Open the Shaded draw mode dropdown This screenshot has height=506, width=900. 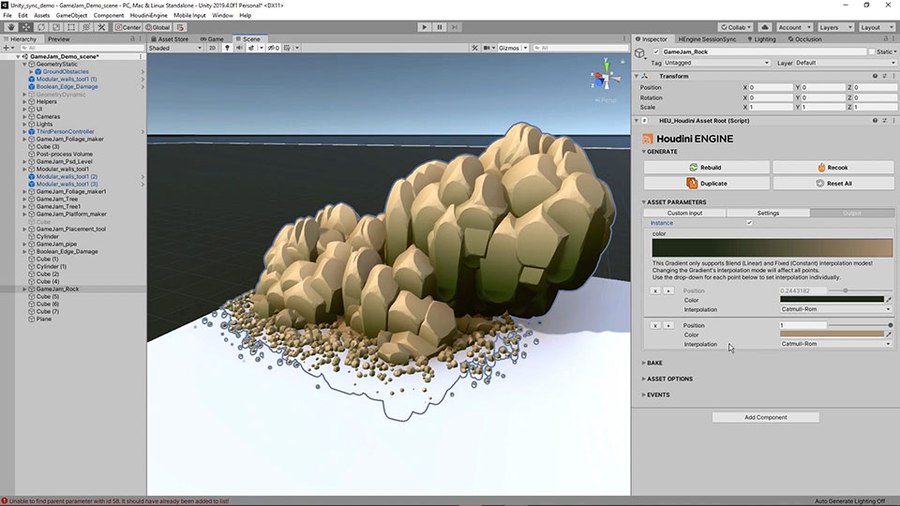pyautogui.click(x=175, y=48)
